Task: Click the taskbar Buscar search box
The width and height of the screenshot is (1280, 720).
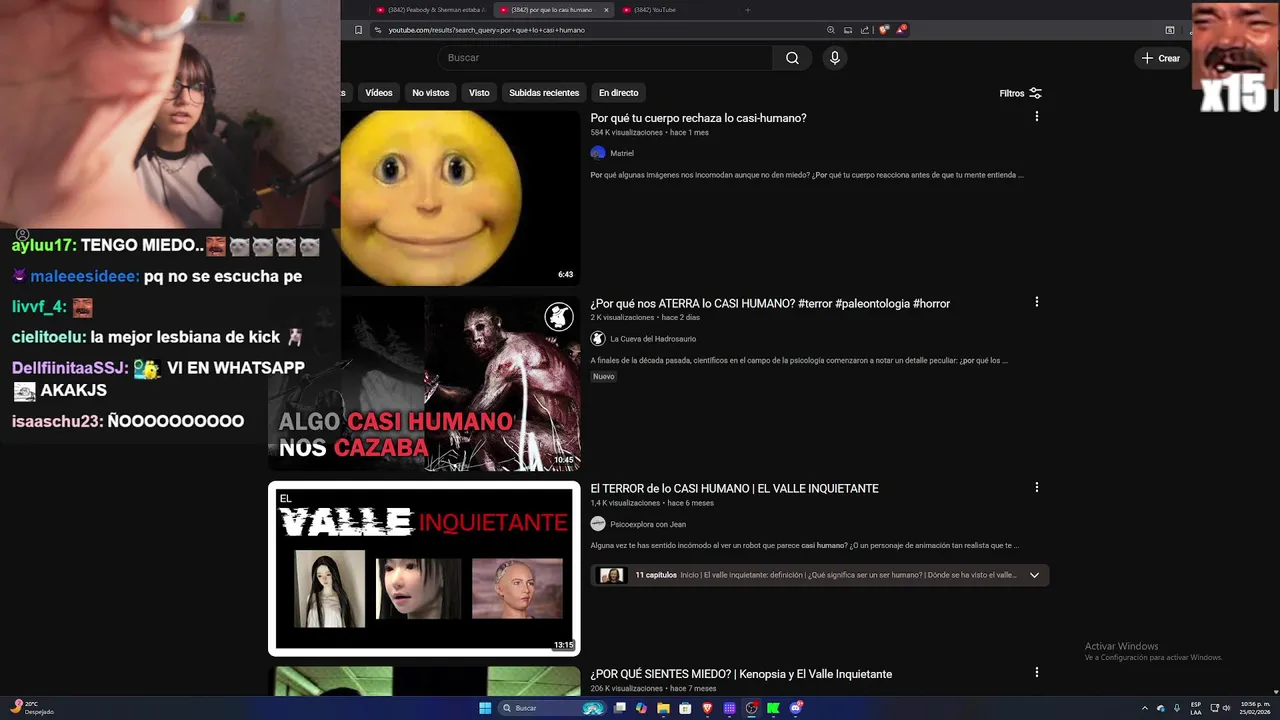Action: pos(553,708)
